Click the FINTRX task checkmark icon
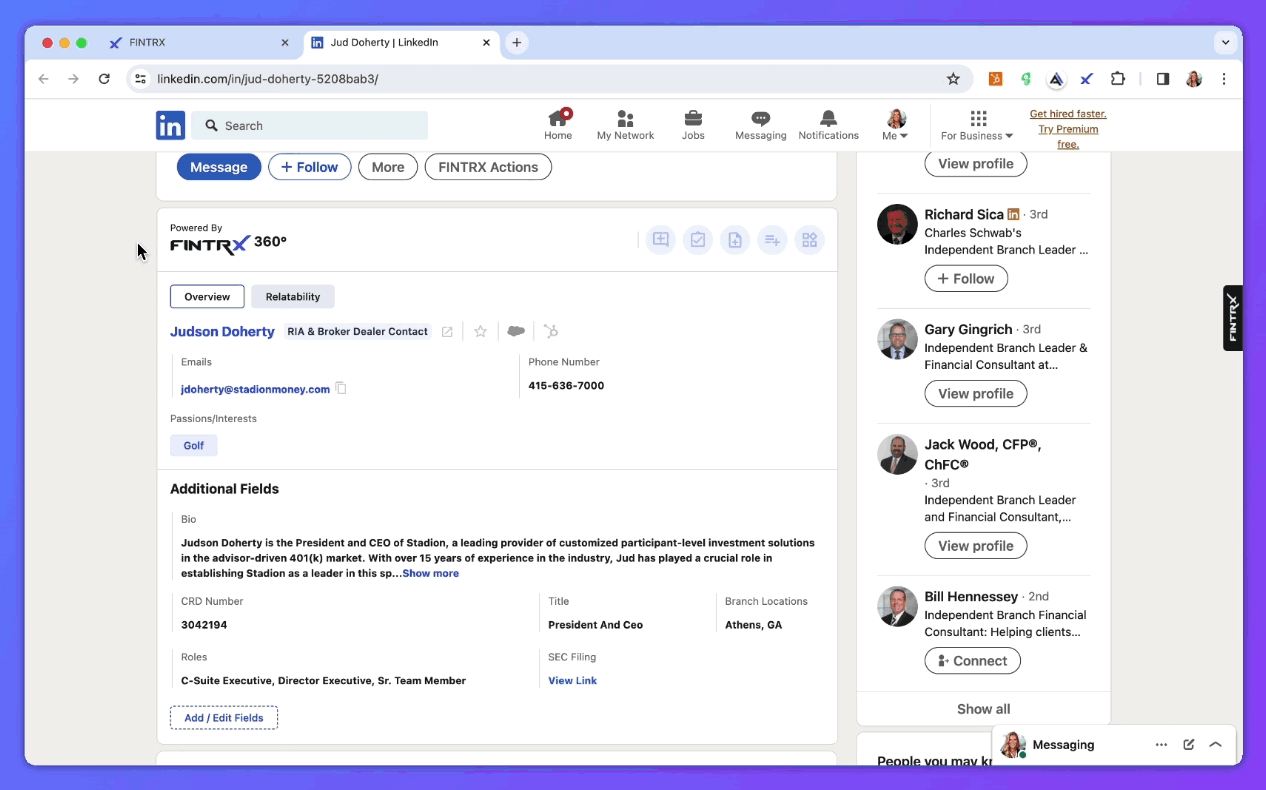 point(698,240)
